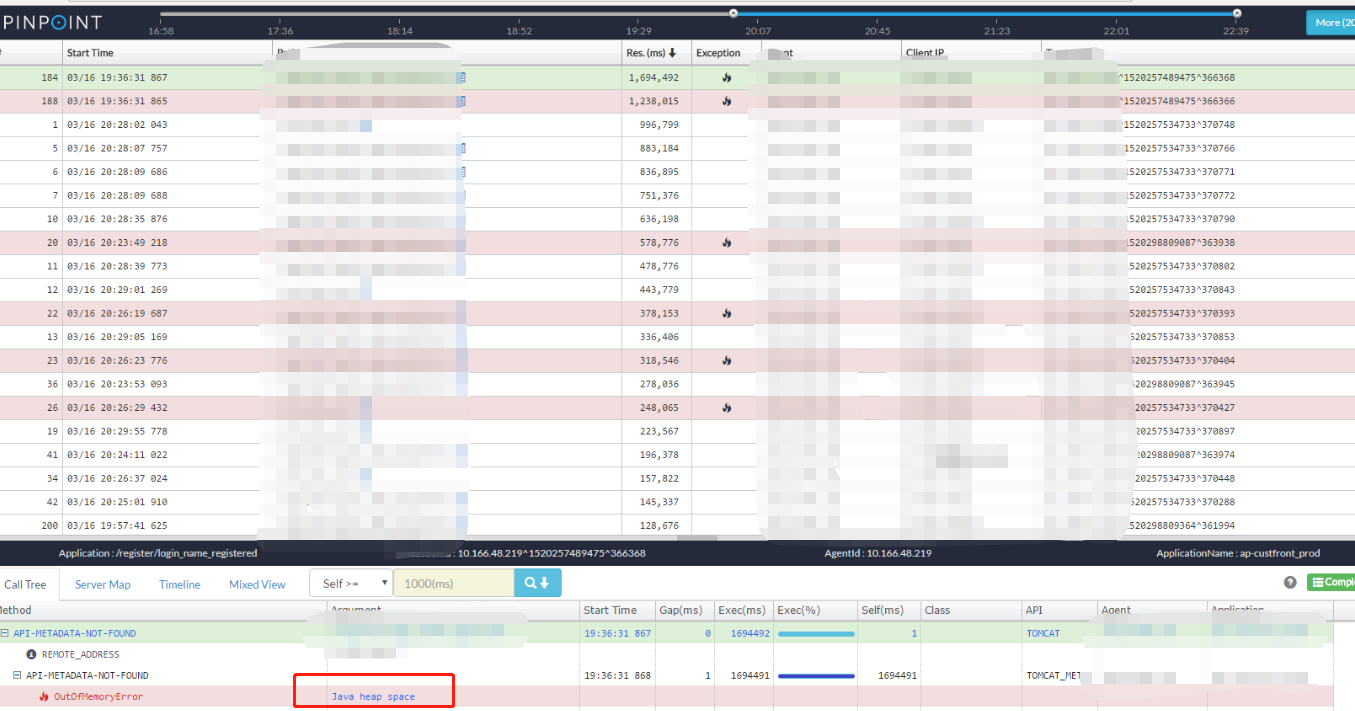Open the Timeline tab

180,585
